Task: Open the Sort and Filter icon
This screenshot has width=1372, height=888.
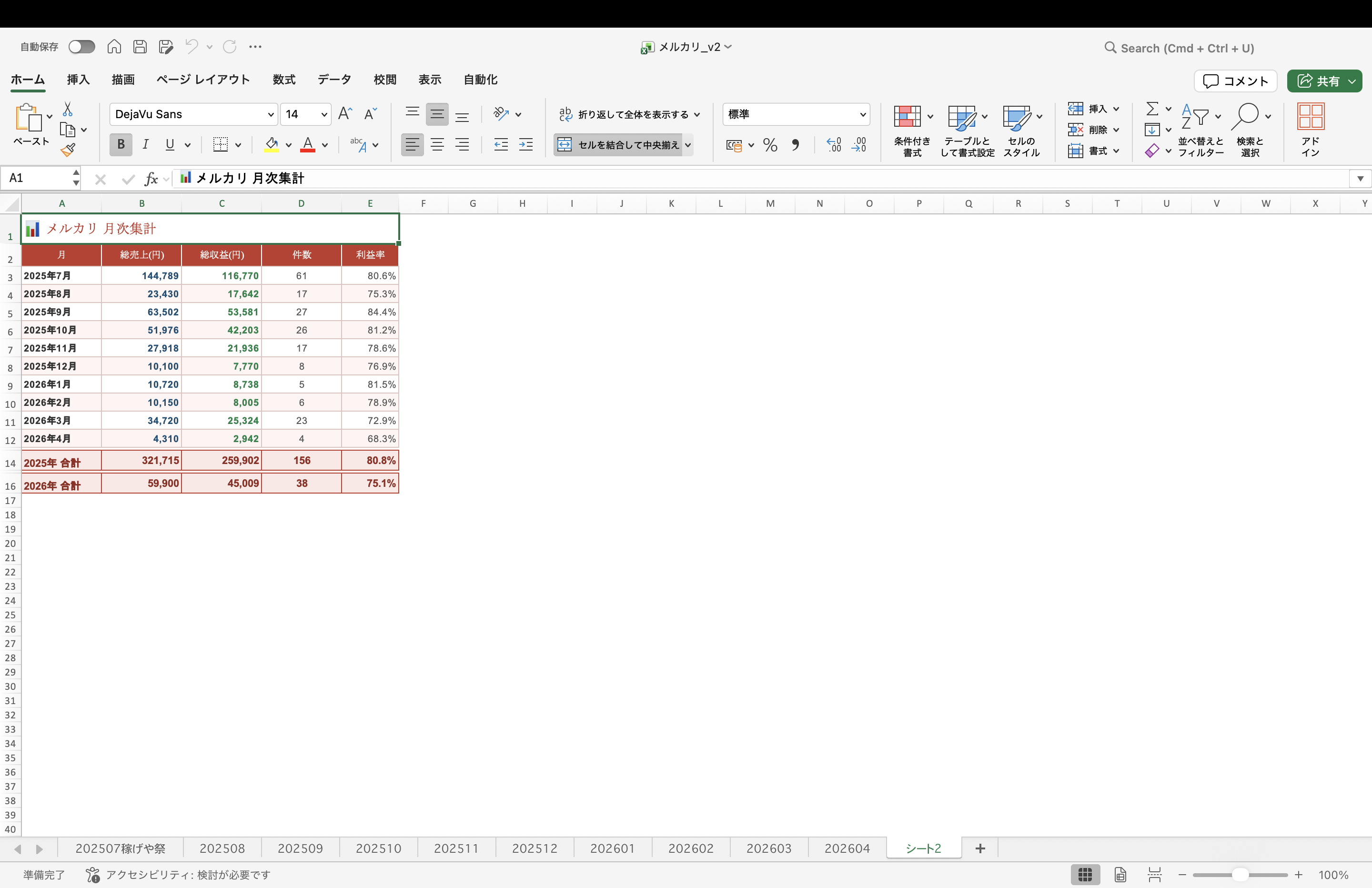Action: tap(1194, 116)
